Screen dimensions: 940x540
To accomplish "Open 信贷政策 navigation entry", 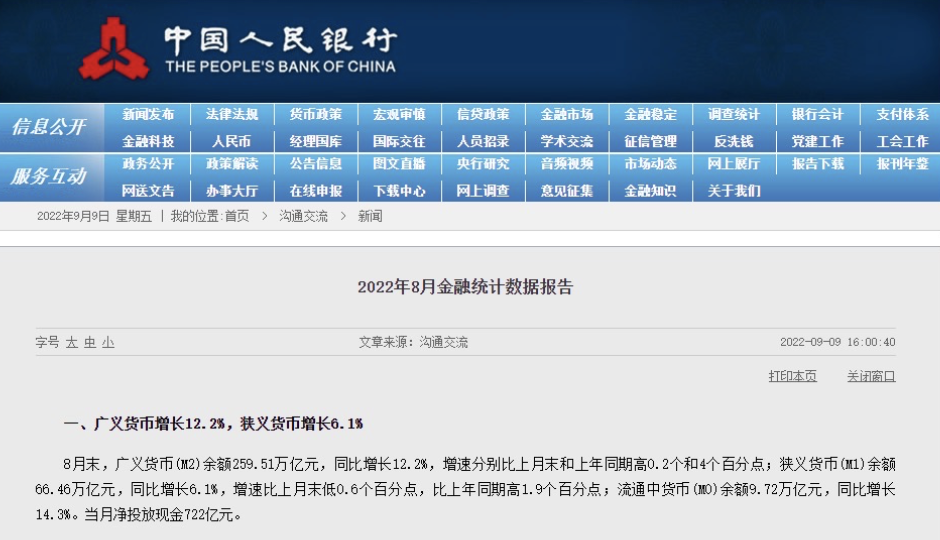I will 483,114.
